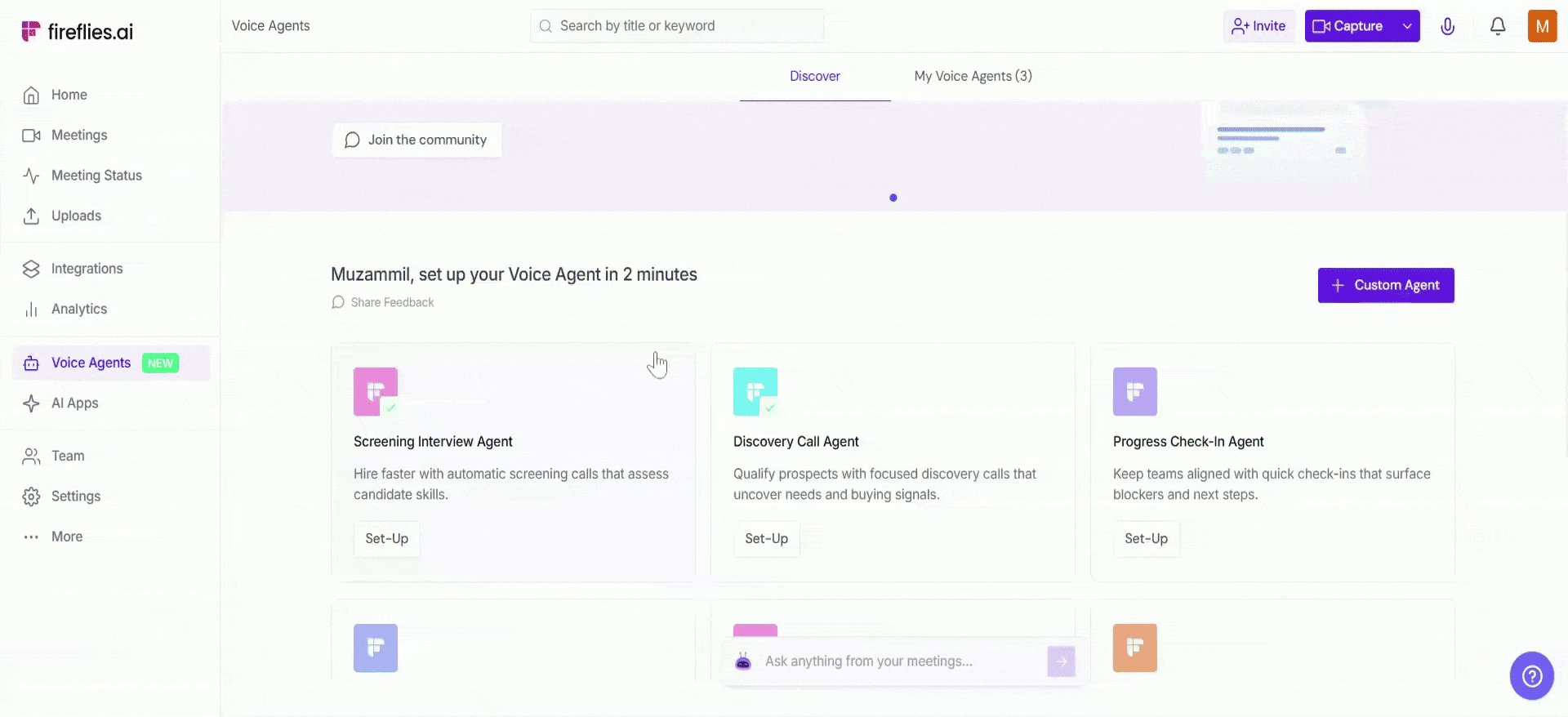Switch to the Discover tab
Screen dimensions: 1568x717
[x=815, y=76]
